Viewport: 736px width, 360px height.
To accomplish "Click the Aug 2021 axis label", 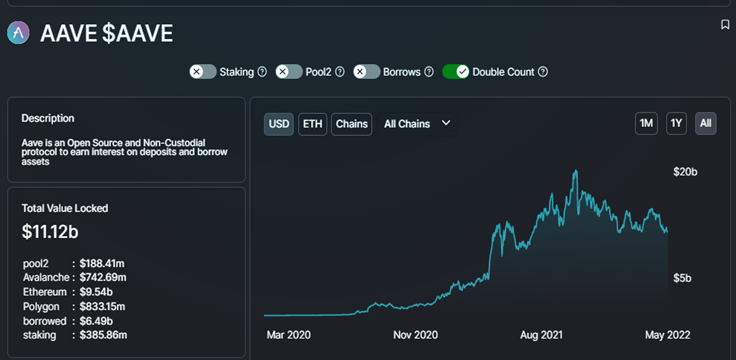I will point(541,335).
